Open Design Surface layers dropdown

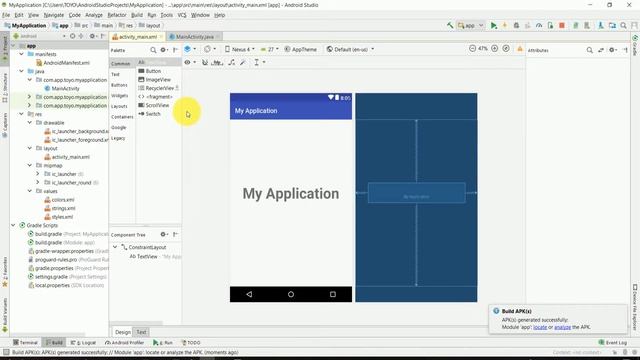coord(190,49)
